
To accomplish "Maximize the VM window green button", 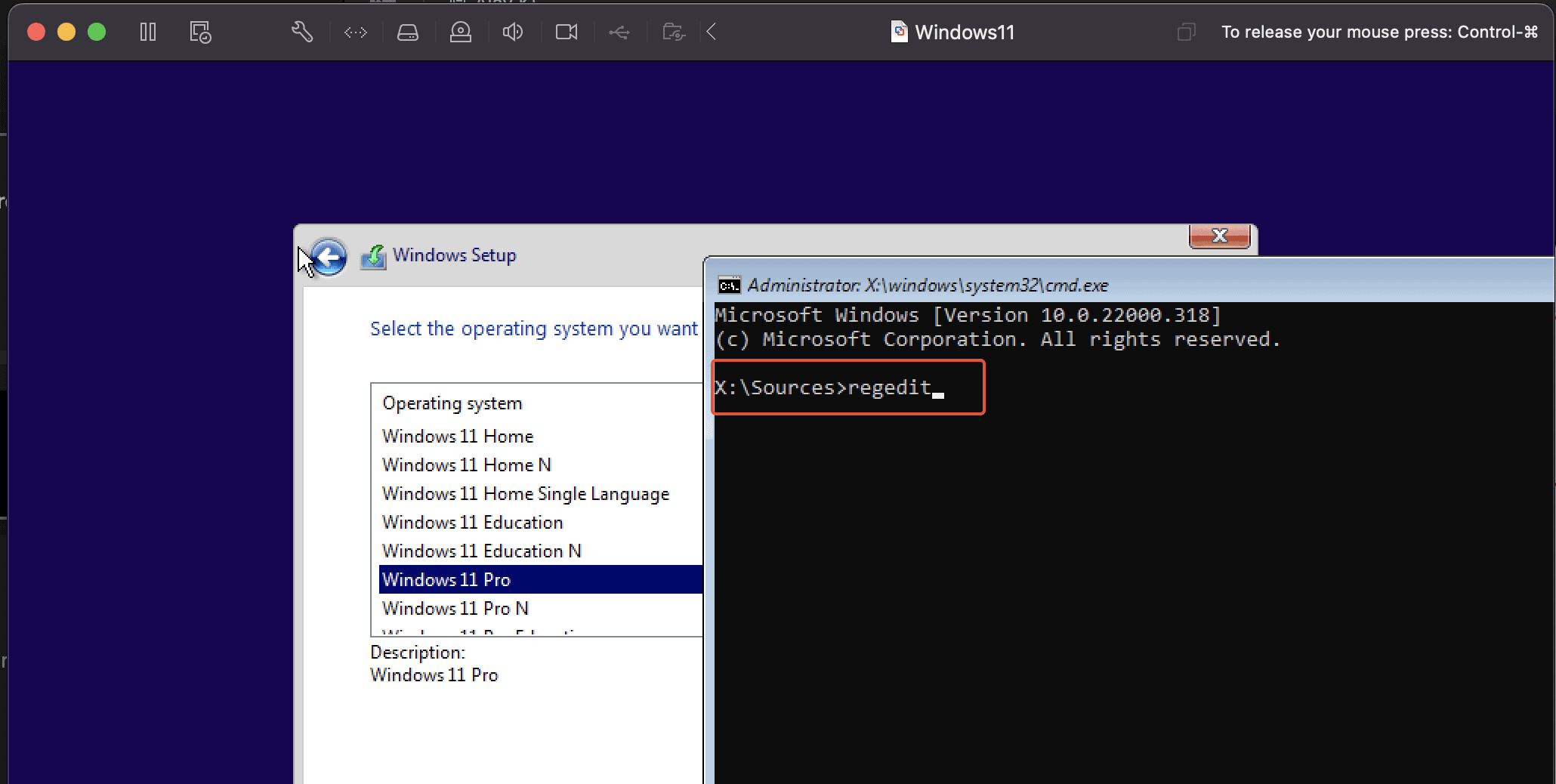I will click(97, 32).
